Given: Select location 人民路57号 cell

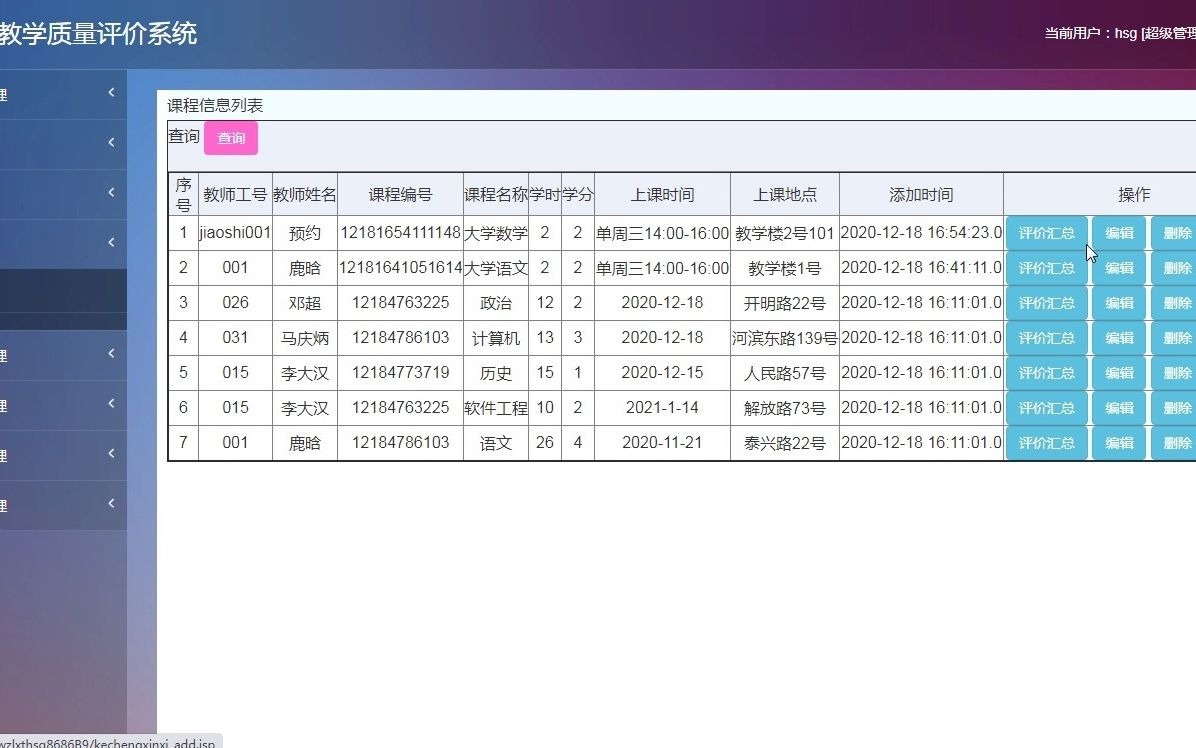Looking at the screenshot, I should [785, 374].
